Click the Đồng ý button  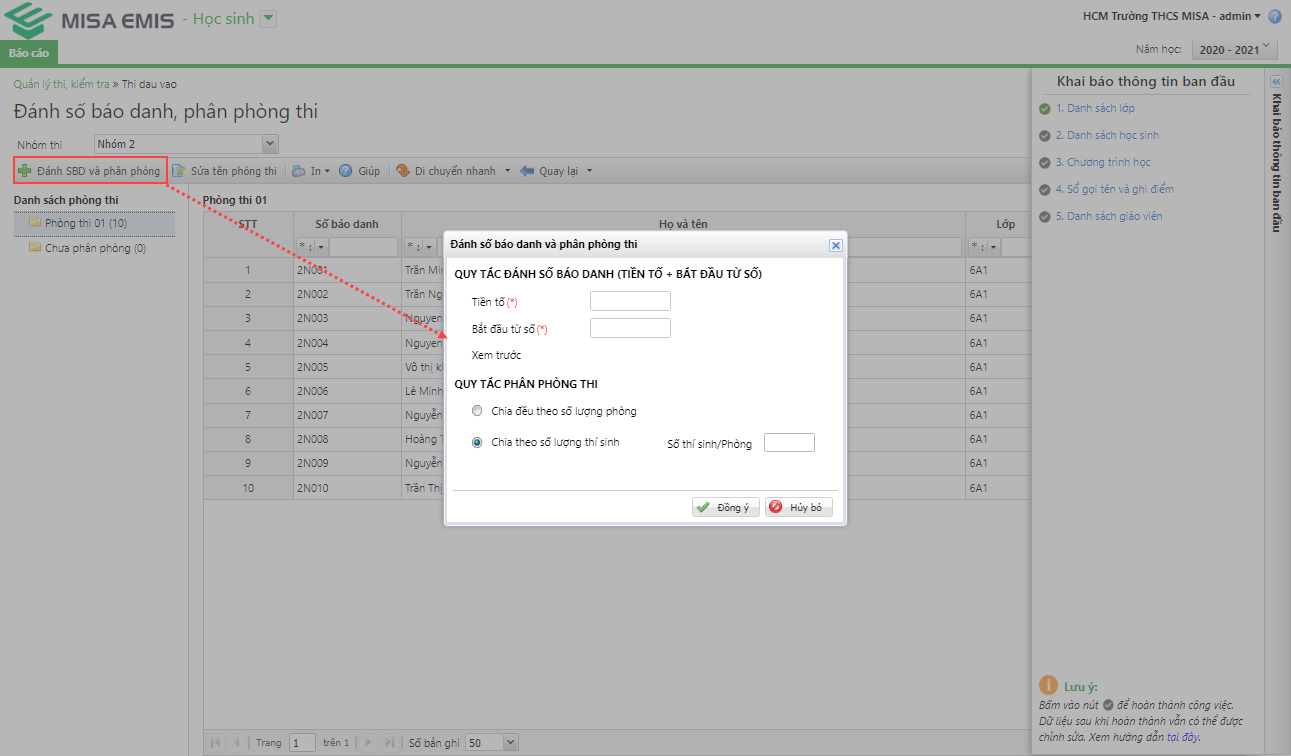pos(726,507)
